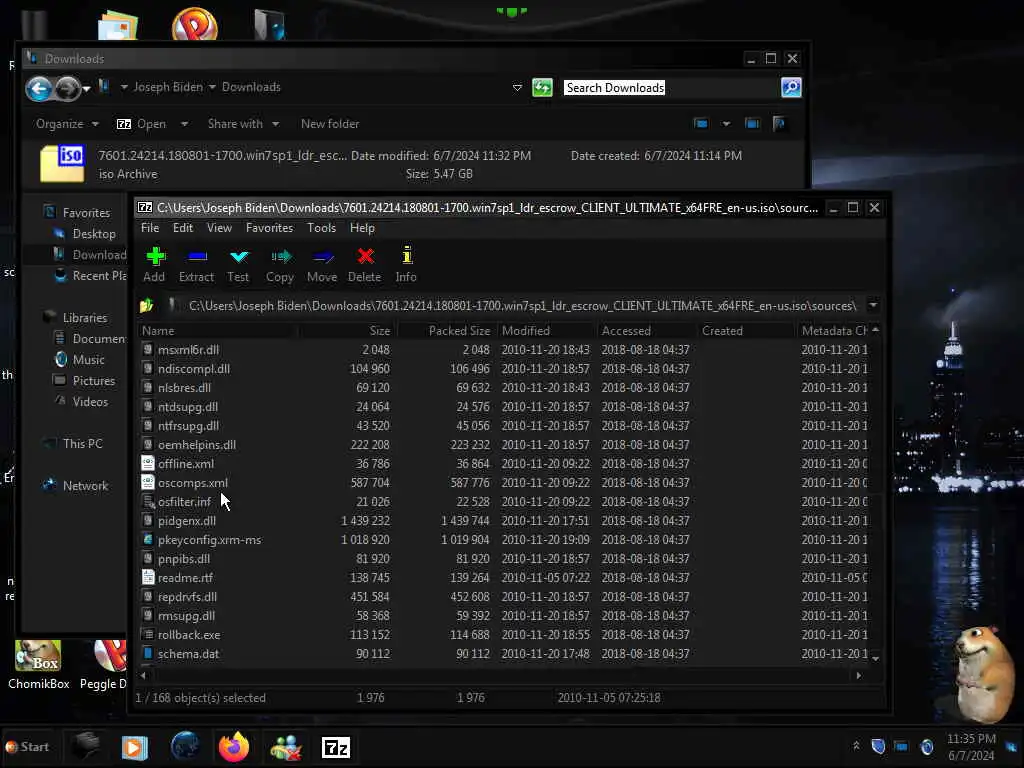Click the Explorer back arrow in Downloads window
Screen dimensions: 1024x768
(39, 88)
